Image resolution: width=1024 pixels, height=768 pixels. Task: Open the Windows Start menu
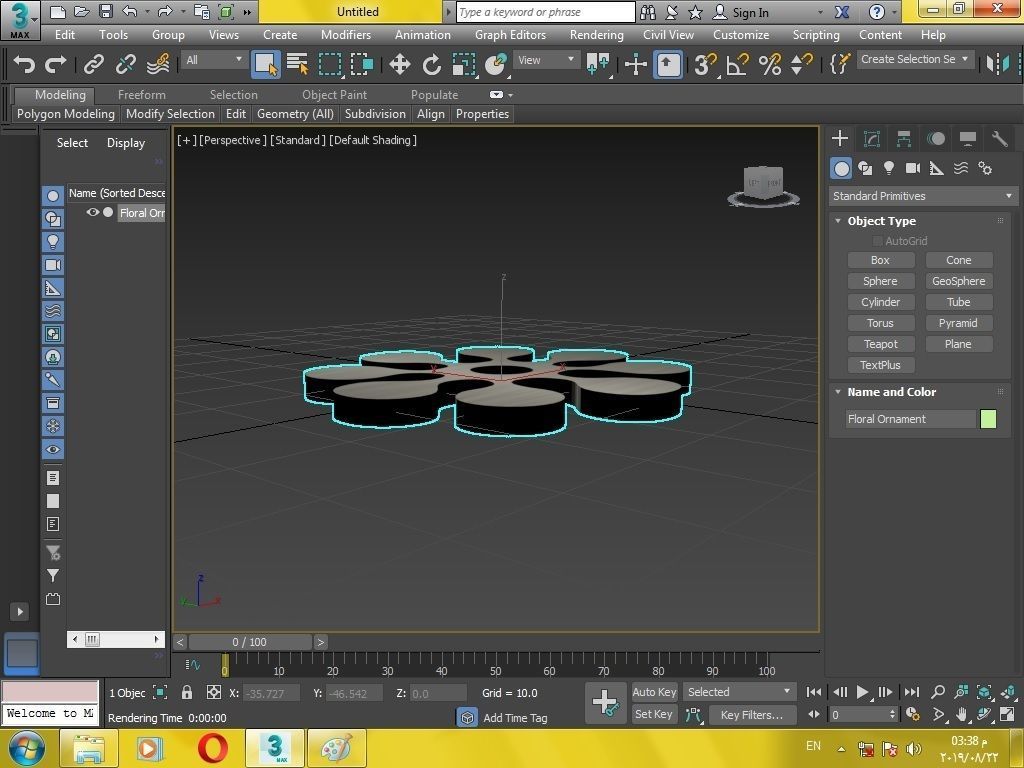(27, 748)
